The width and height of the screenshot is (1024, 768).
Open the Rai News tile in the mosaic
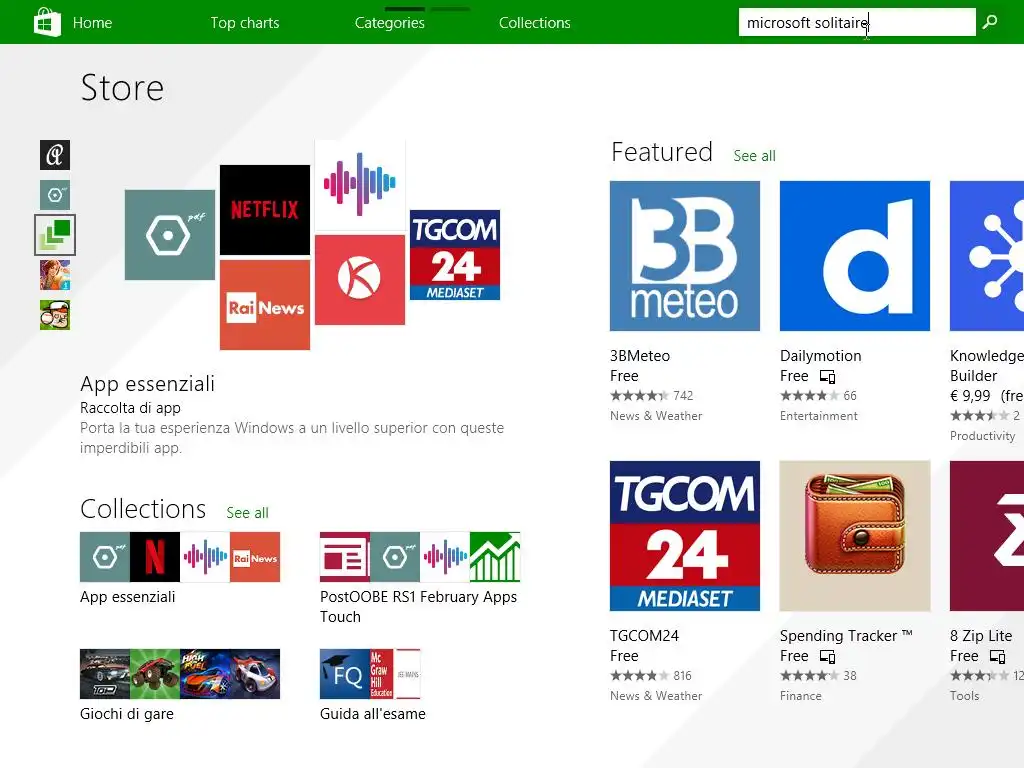coord(264,305)
